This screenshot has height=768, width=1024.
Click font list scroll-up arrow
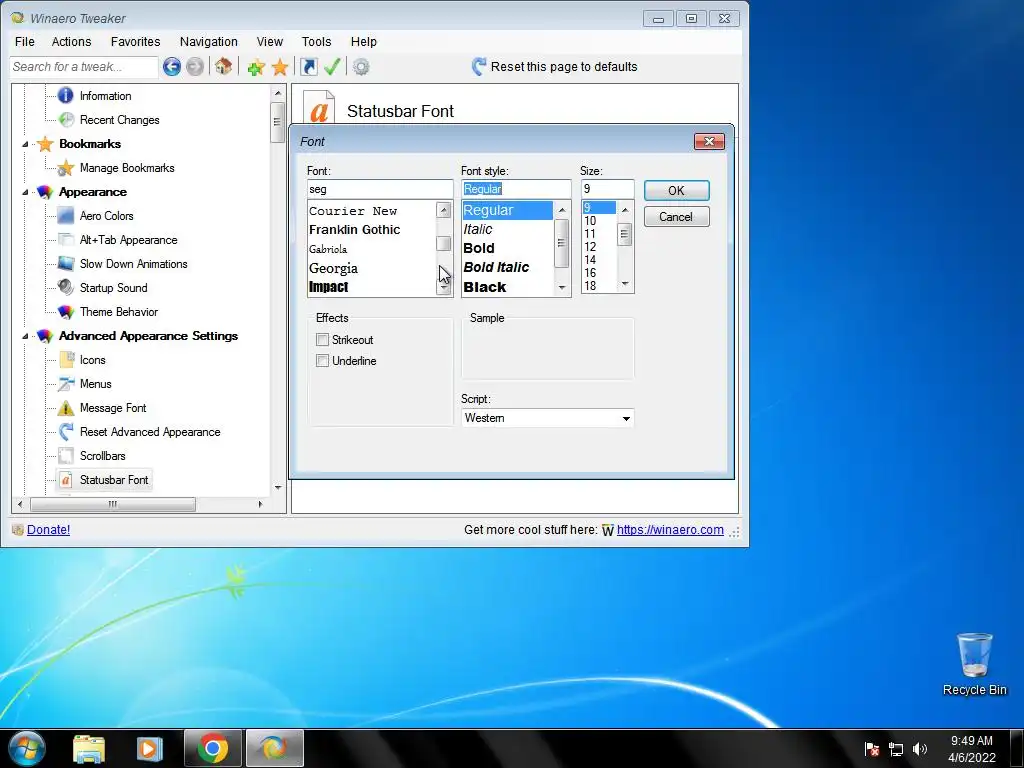click(x=443, y=210)
